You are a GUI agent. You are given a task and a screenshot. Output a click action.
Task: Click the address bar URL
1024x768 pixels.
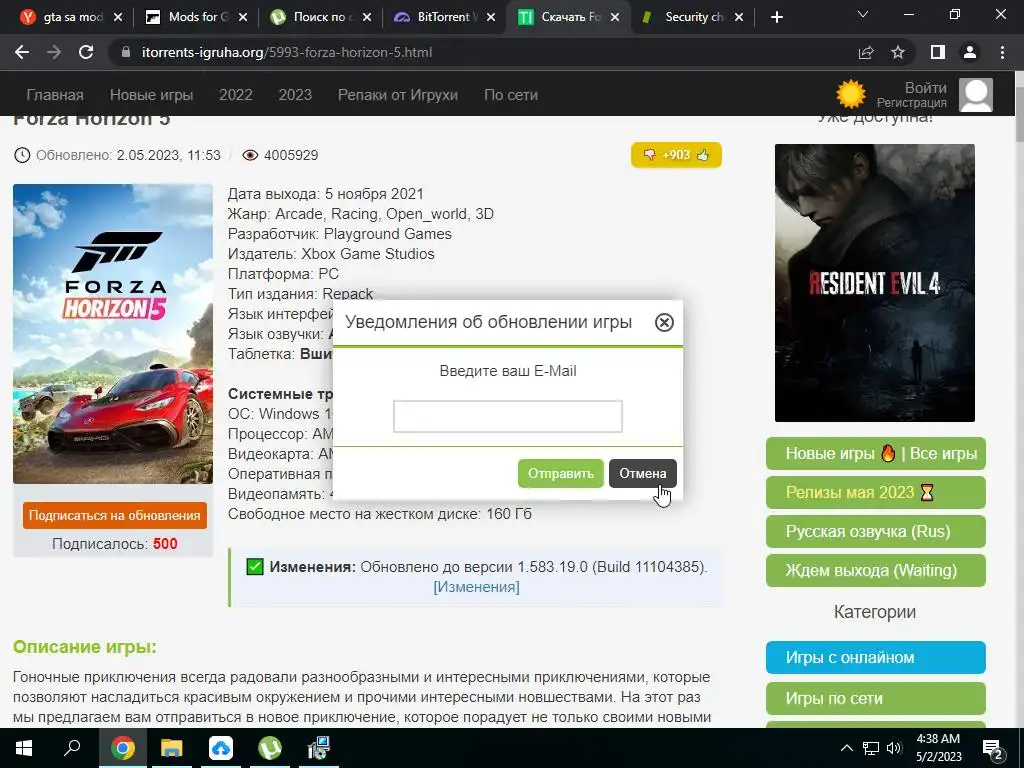[x=287, y=52]
